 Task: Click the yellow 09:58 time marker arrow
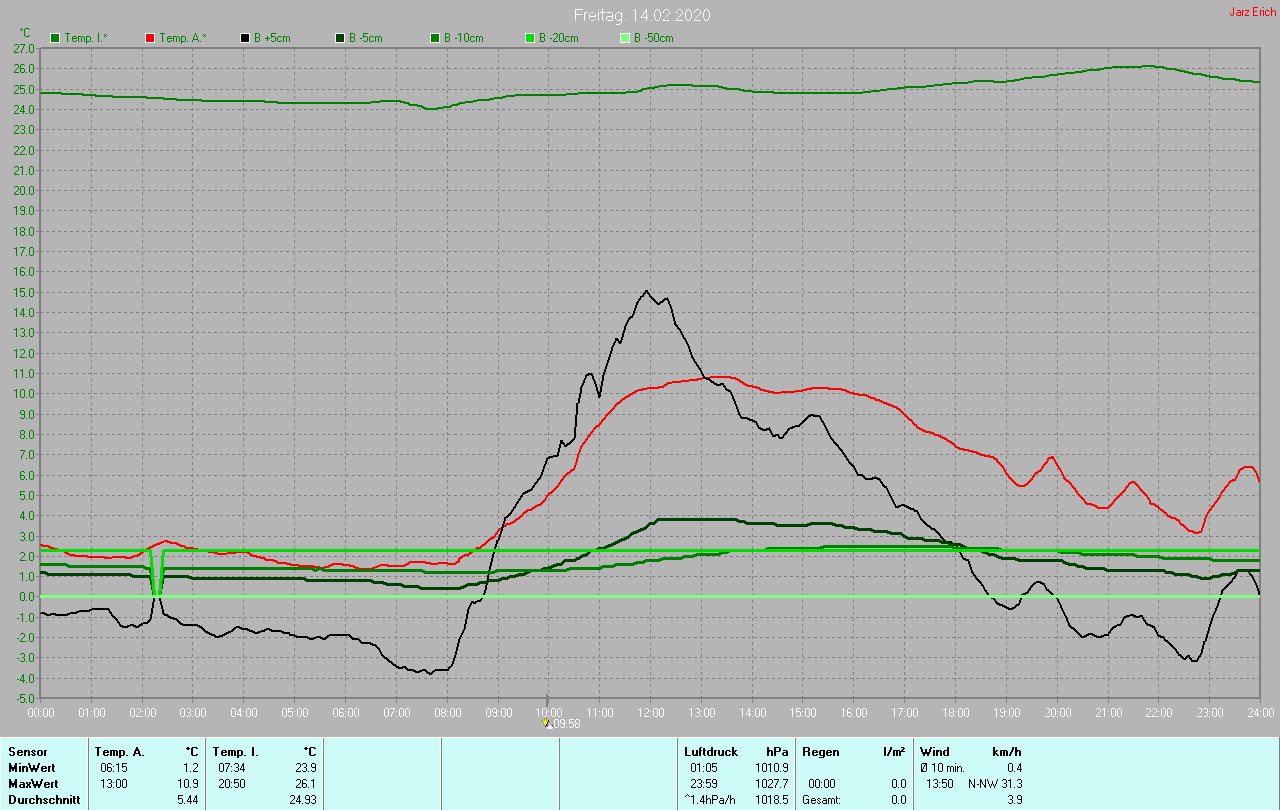click(547, 722)
